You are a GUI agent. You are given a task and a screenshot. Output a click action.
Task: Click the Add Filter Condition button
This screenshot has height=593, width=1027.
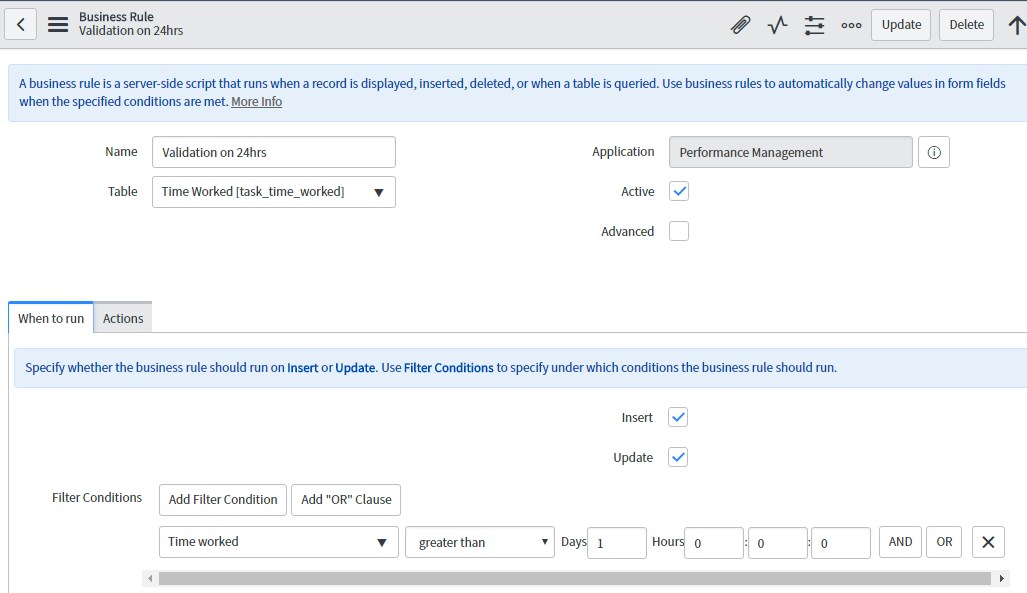[x=223, y=499]
